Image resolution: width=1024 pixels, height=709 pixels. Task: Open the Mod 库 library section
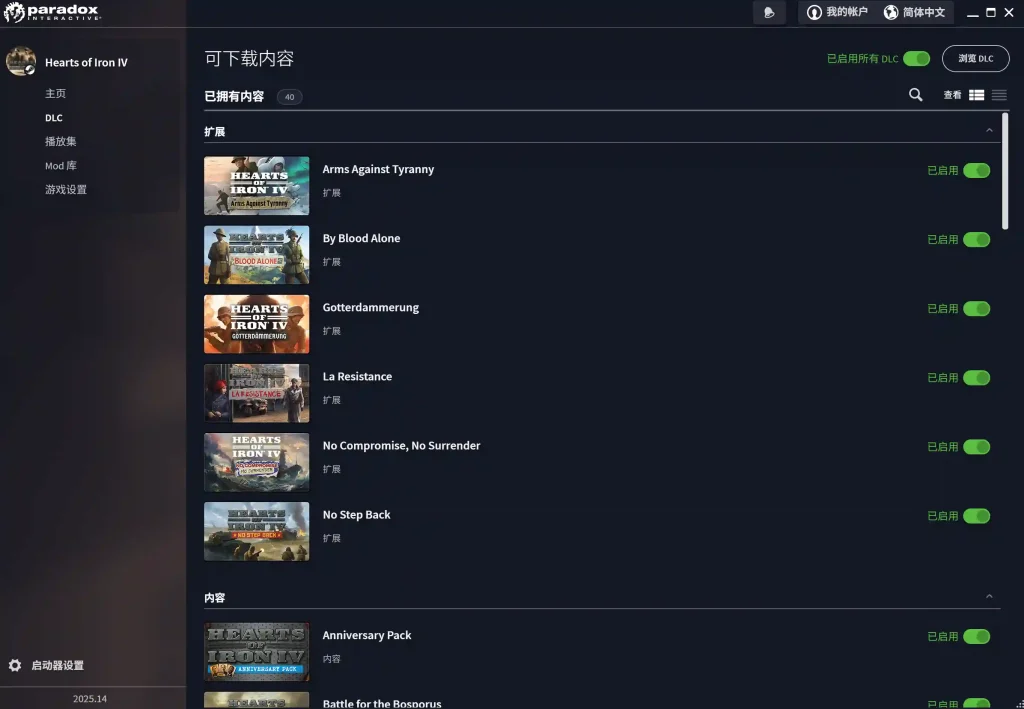[60, 165]
